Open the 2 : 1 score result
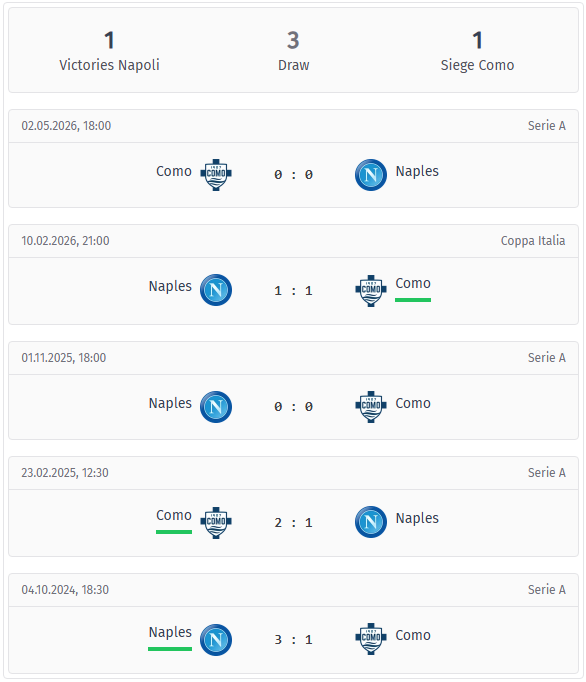 [x=293, y=522]
